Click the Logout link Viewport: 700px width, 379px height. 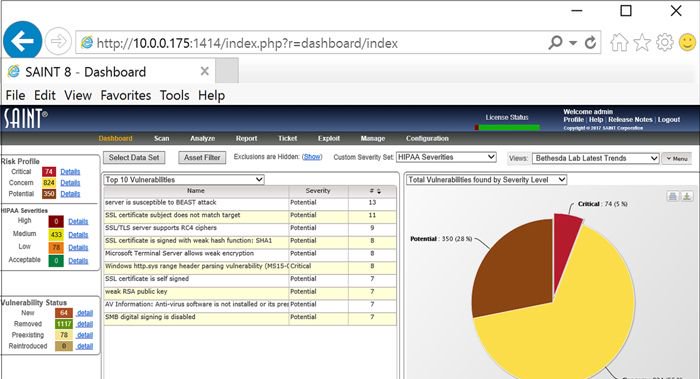coord(669,120)
